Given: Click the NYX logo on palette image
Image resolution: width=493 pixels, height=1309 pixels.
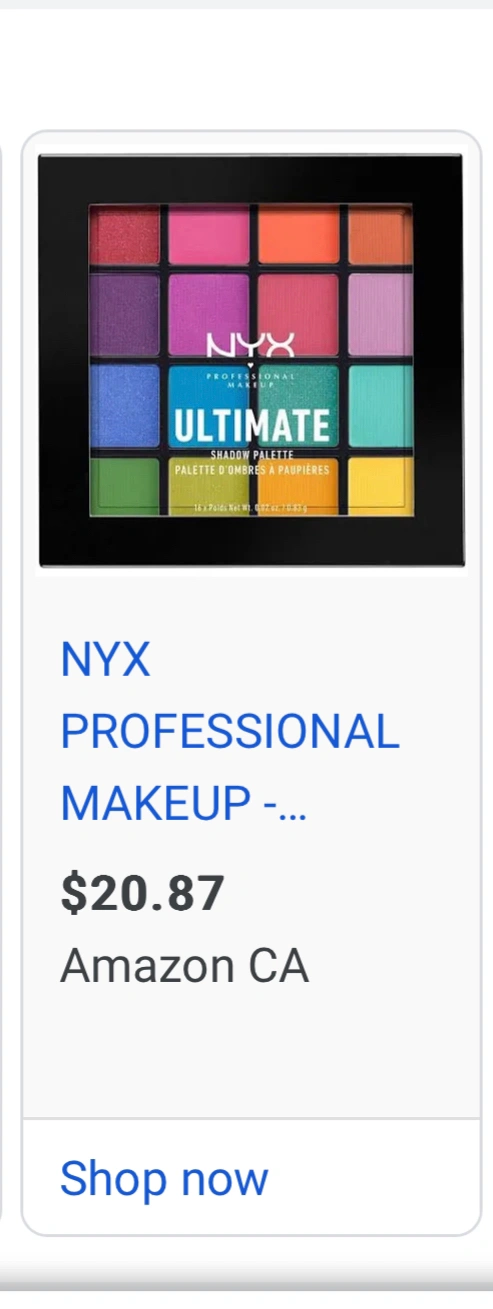Looking at the screenshot, I should click(x=250, y=348).
